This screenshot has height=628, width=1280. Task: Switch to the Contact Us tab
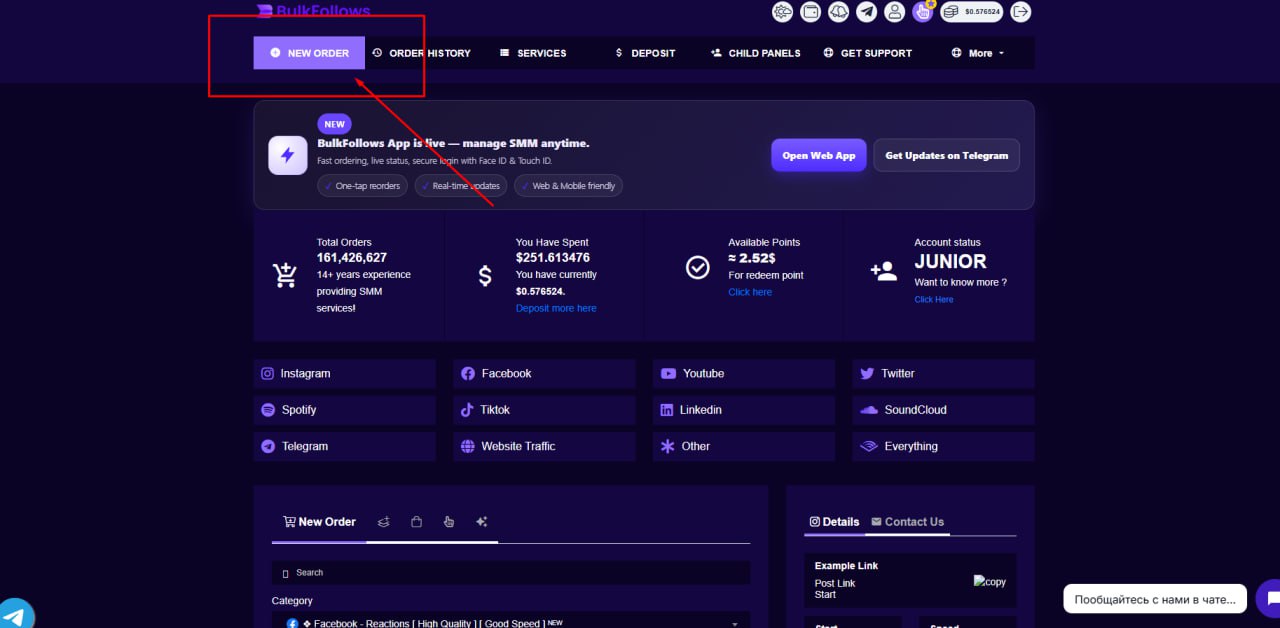[x=907, y=522]
